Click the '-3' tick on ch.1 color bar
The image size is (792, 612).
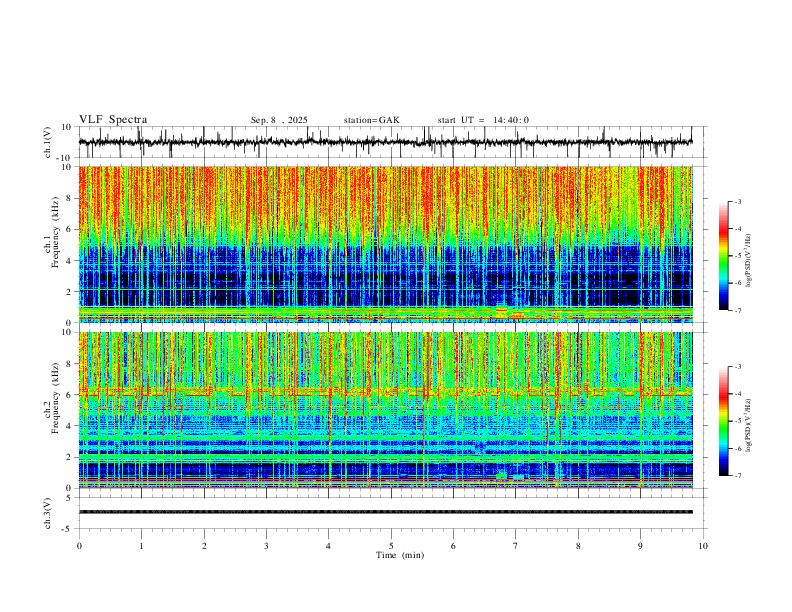click(738, 201)
